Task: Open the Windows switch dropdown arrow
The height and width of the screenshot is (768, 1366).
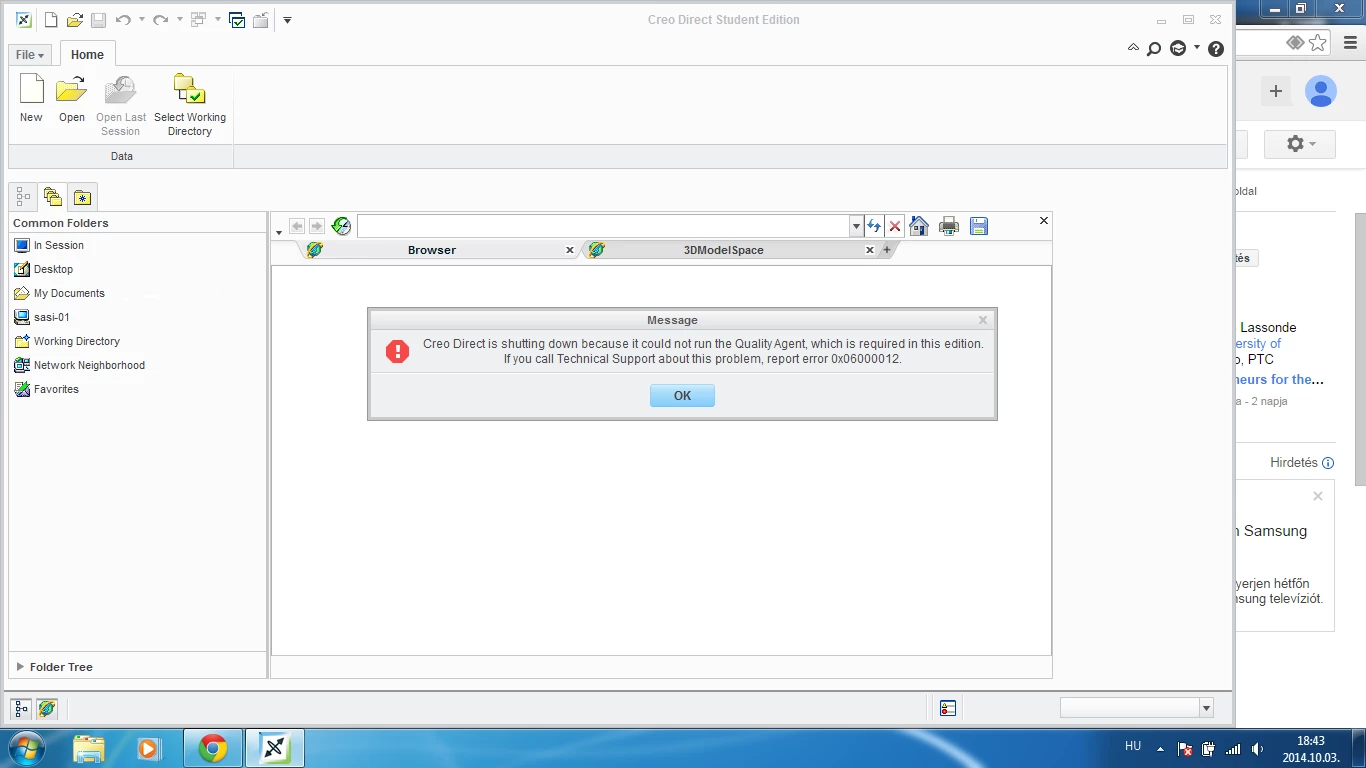Action: point(217,20)
